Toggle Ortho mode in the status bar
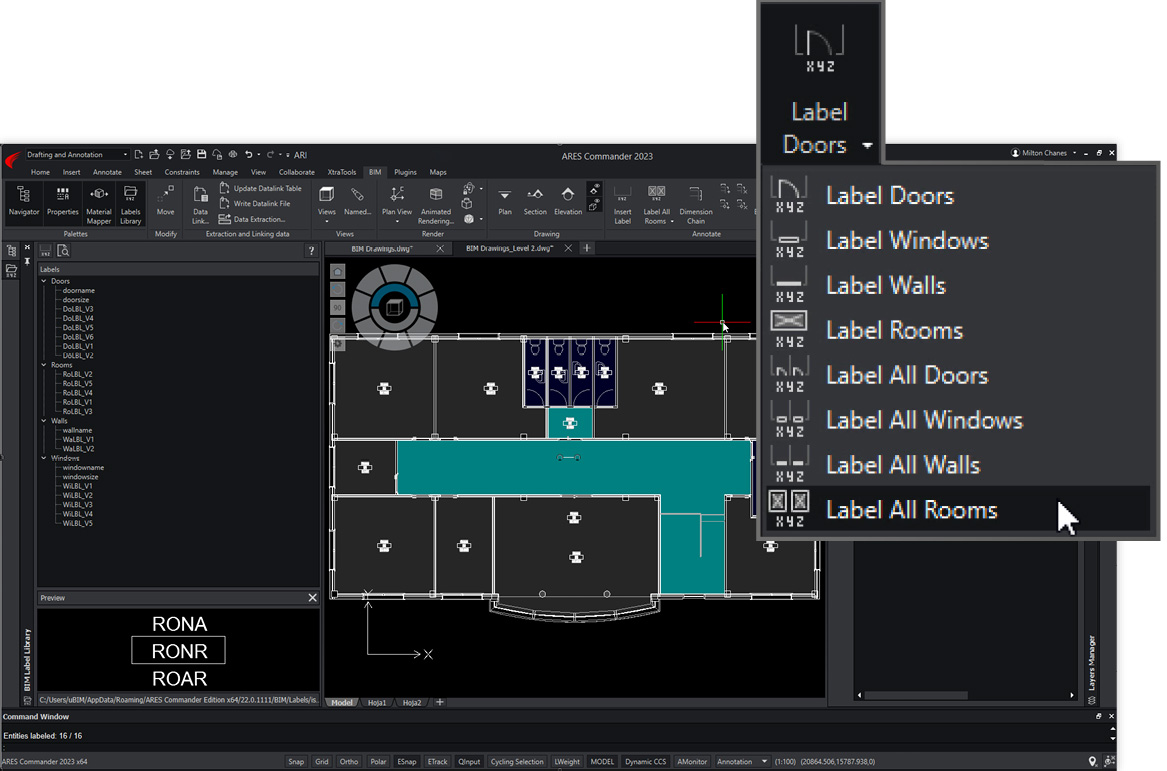This screenshot has height=771, width=1167. tap(348, 761)
